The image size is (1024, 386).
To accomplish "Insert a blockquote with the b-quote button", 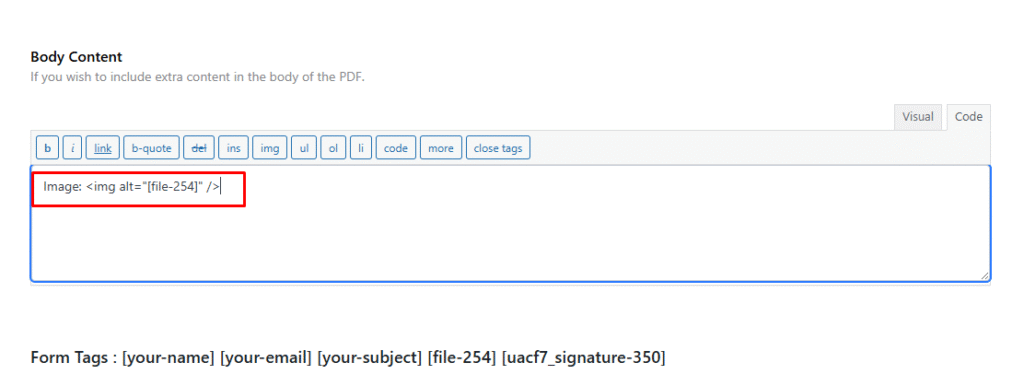I will 152,148.
